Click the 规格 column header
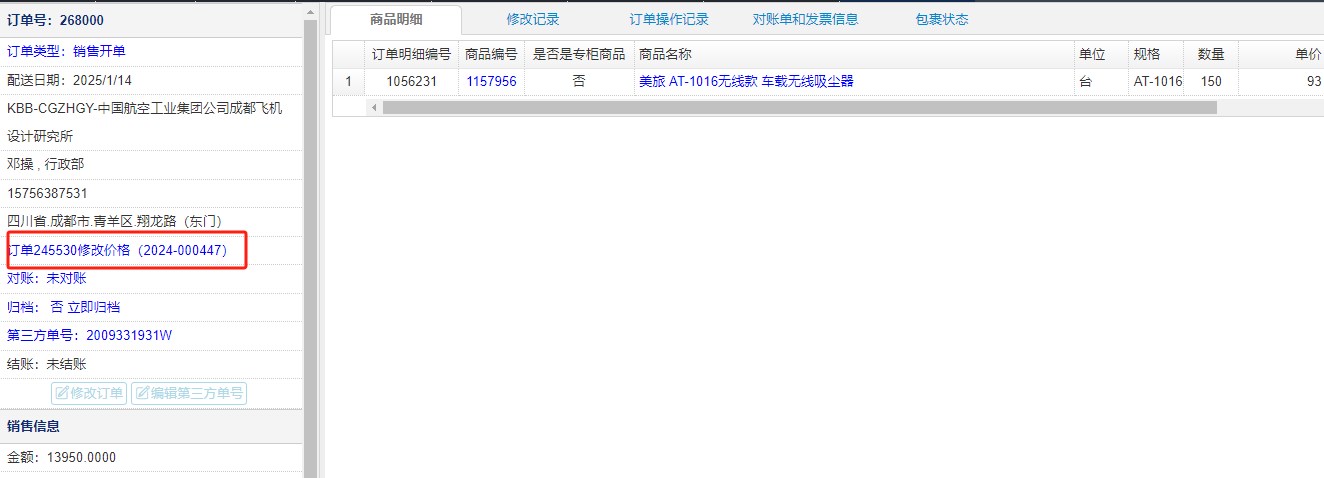Image resolution: width=1324 pixels, height=478 pixels. click(1155, 54)
